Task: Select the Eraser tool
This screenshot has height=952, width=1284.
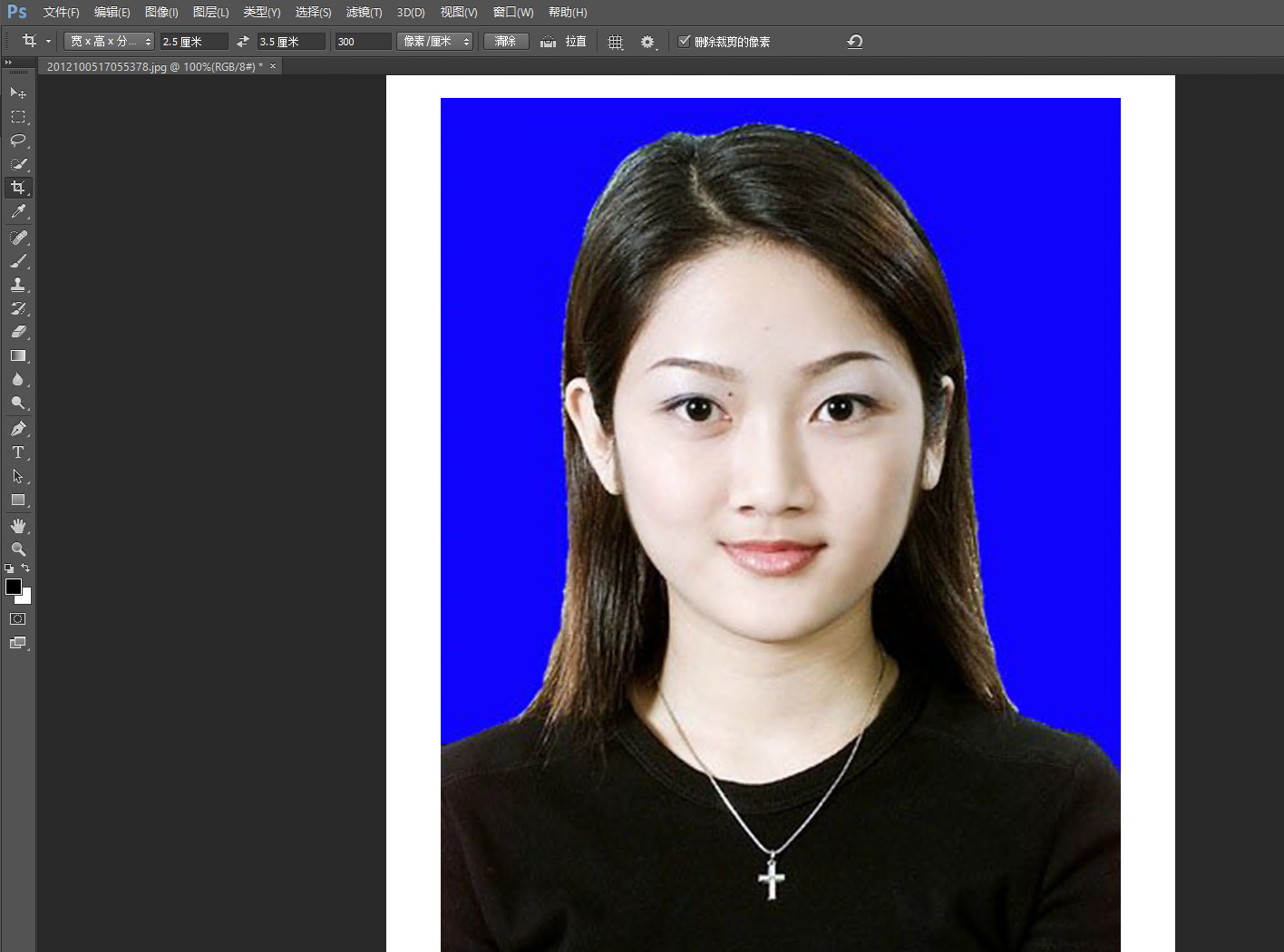Action: coord(18,332)
